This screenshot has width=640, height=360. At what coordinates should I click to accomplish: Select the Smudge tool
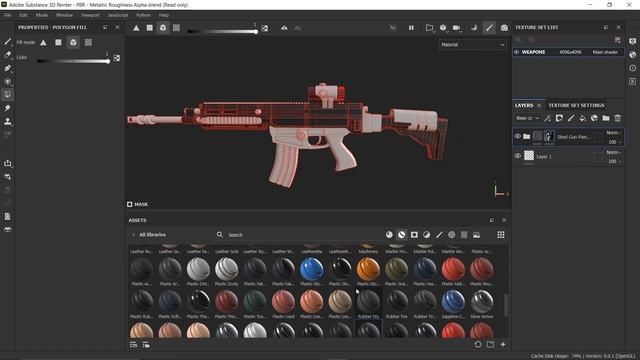(x=8, y=108)
